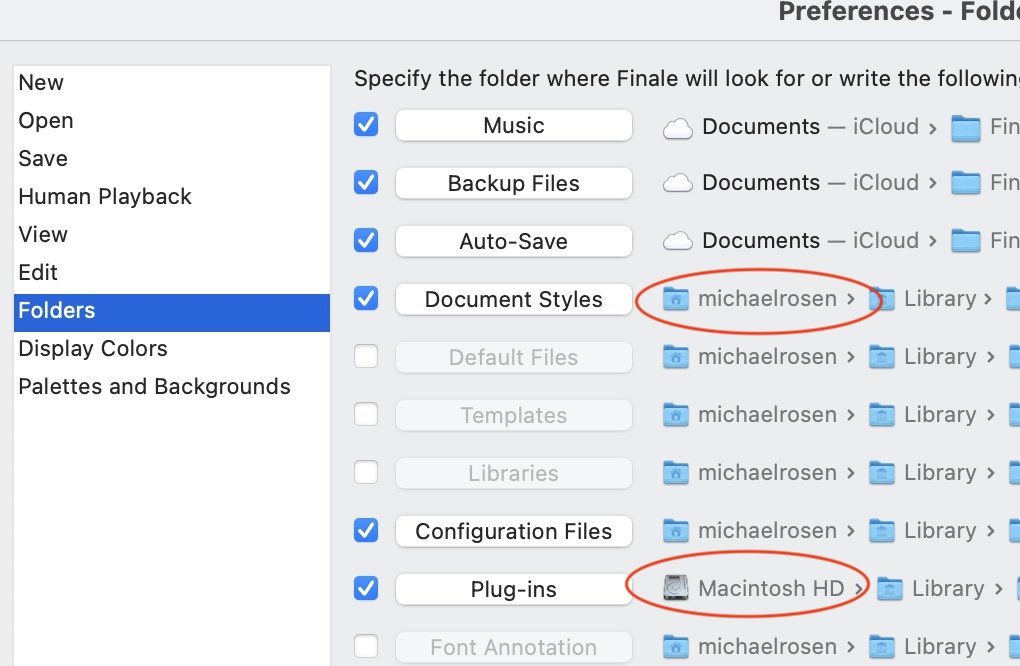Click the home folder icon for Document Styles

coord(677,299)
